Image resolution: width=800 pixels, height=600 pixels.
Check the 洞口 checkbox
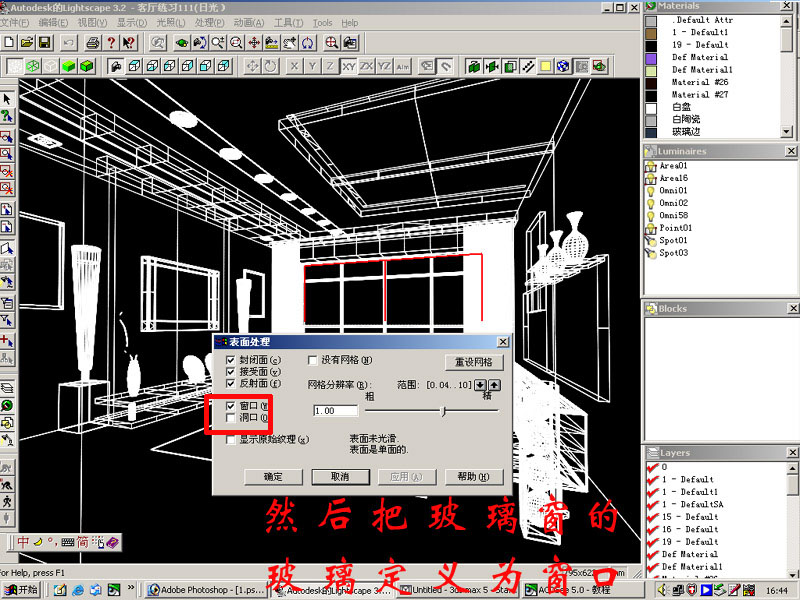pyautogui.click(x=231, y=418)
